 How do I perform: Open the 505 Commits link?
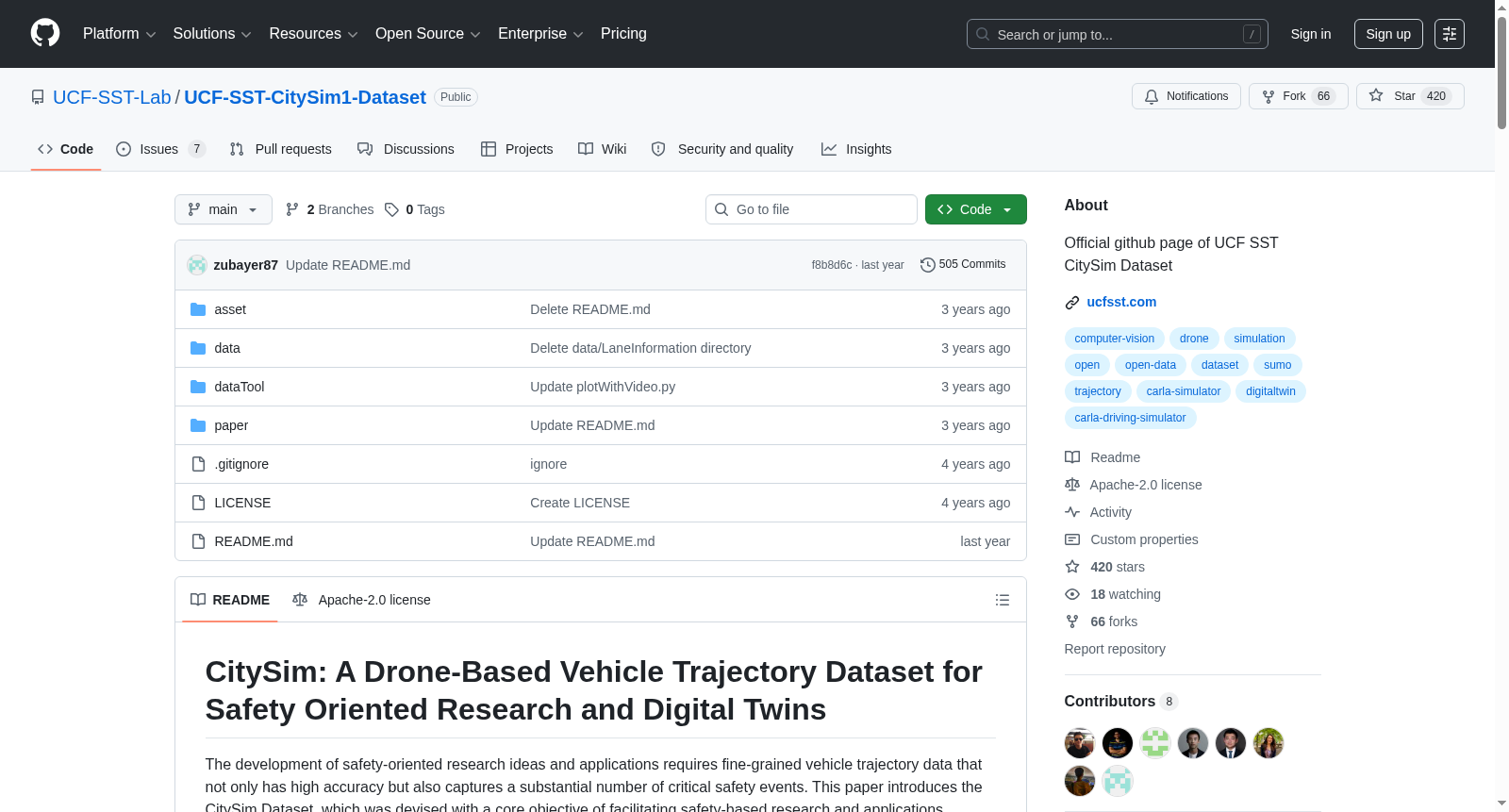pos(964,264)
